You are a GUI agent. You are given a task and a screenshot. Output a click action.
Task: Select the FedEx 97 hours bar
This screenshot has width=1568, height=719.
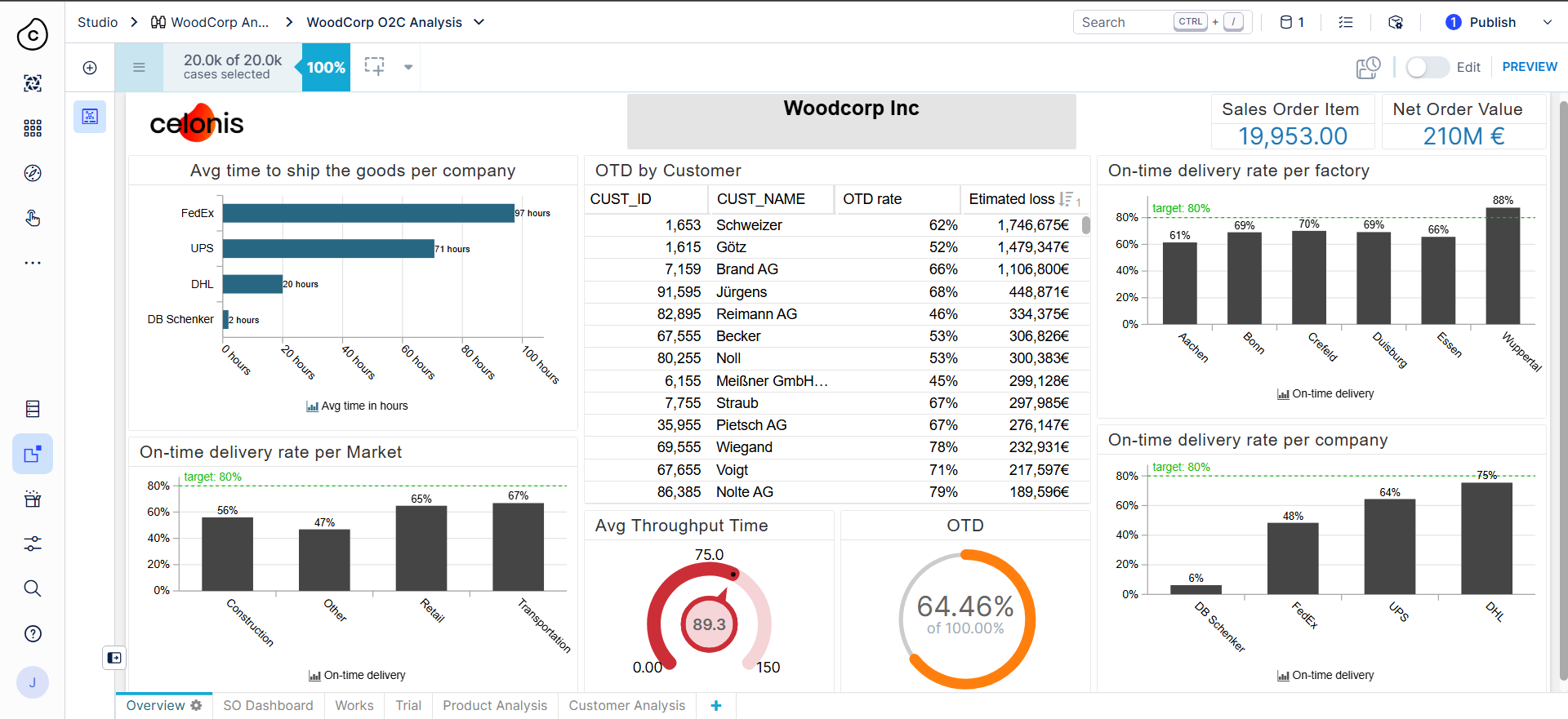[368, 213]
